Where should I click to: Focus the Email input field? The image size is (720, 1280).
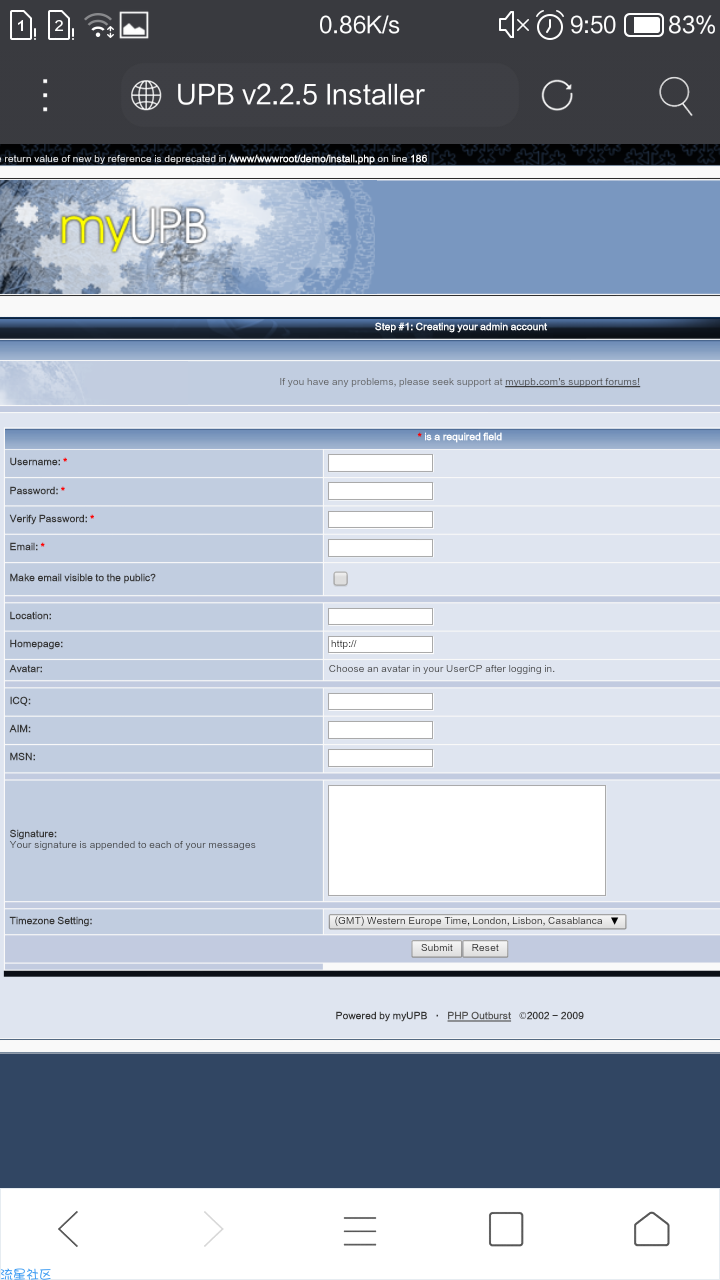coord(380,548)
